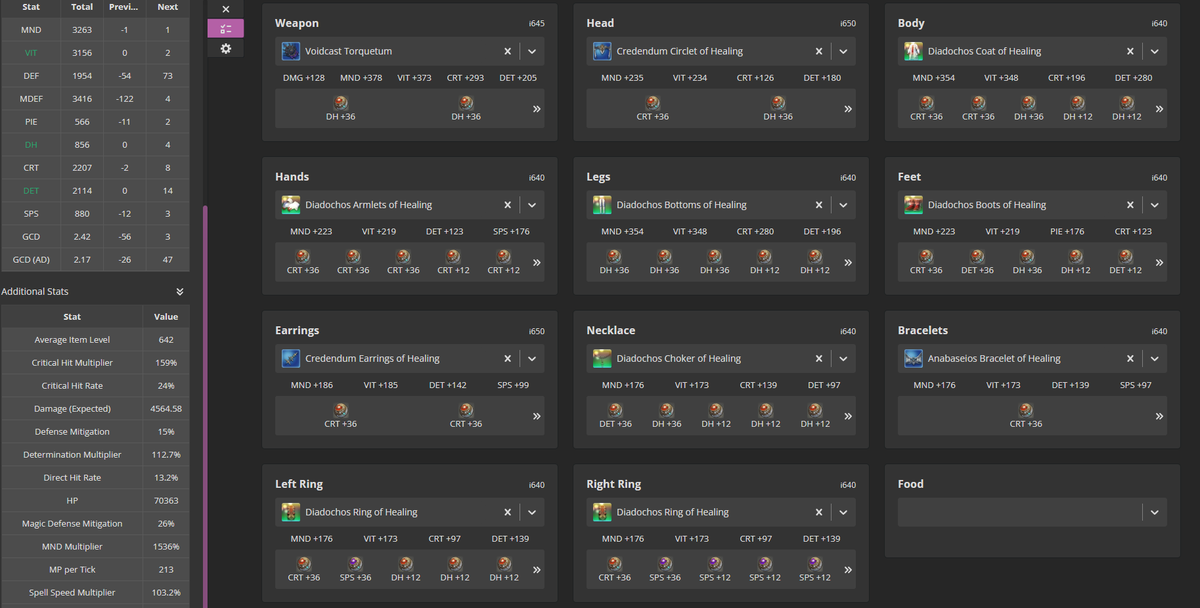Expand Legs materia with the double arrow
Image resolution: width=1200 pixels, height=608 pixels.
point(848,263)
